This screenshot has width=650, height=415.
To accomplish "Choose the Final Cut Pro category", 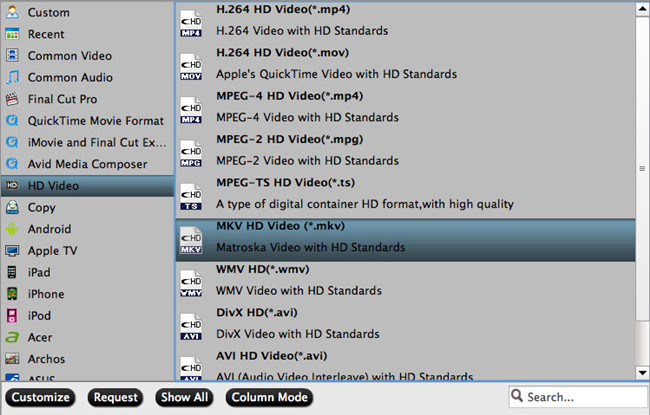I will (87, 99).
